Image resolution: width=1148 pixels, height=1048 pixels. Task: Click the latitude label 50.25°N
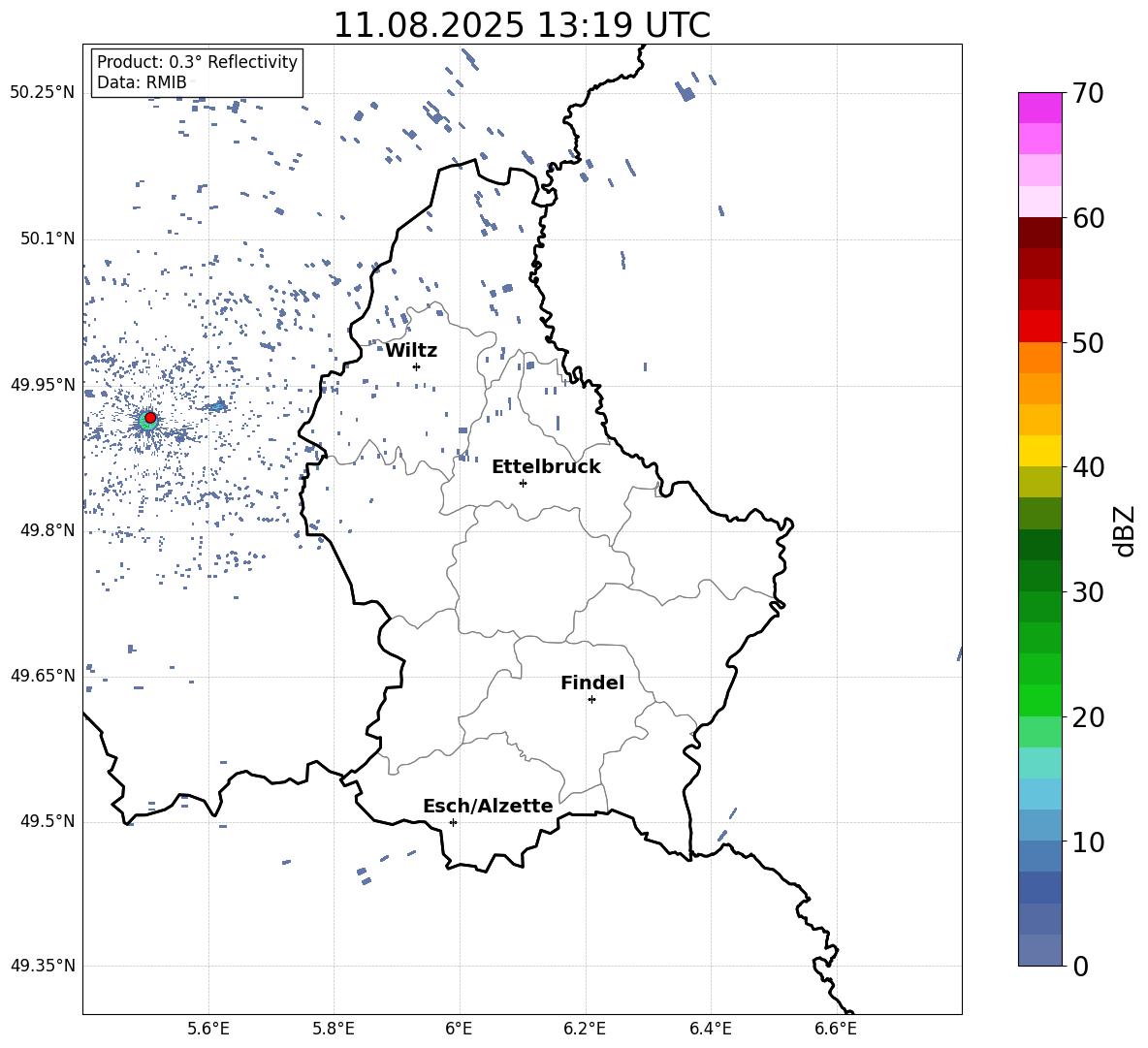coord(43,93)
